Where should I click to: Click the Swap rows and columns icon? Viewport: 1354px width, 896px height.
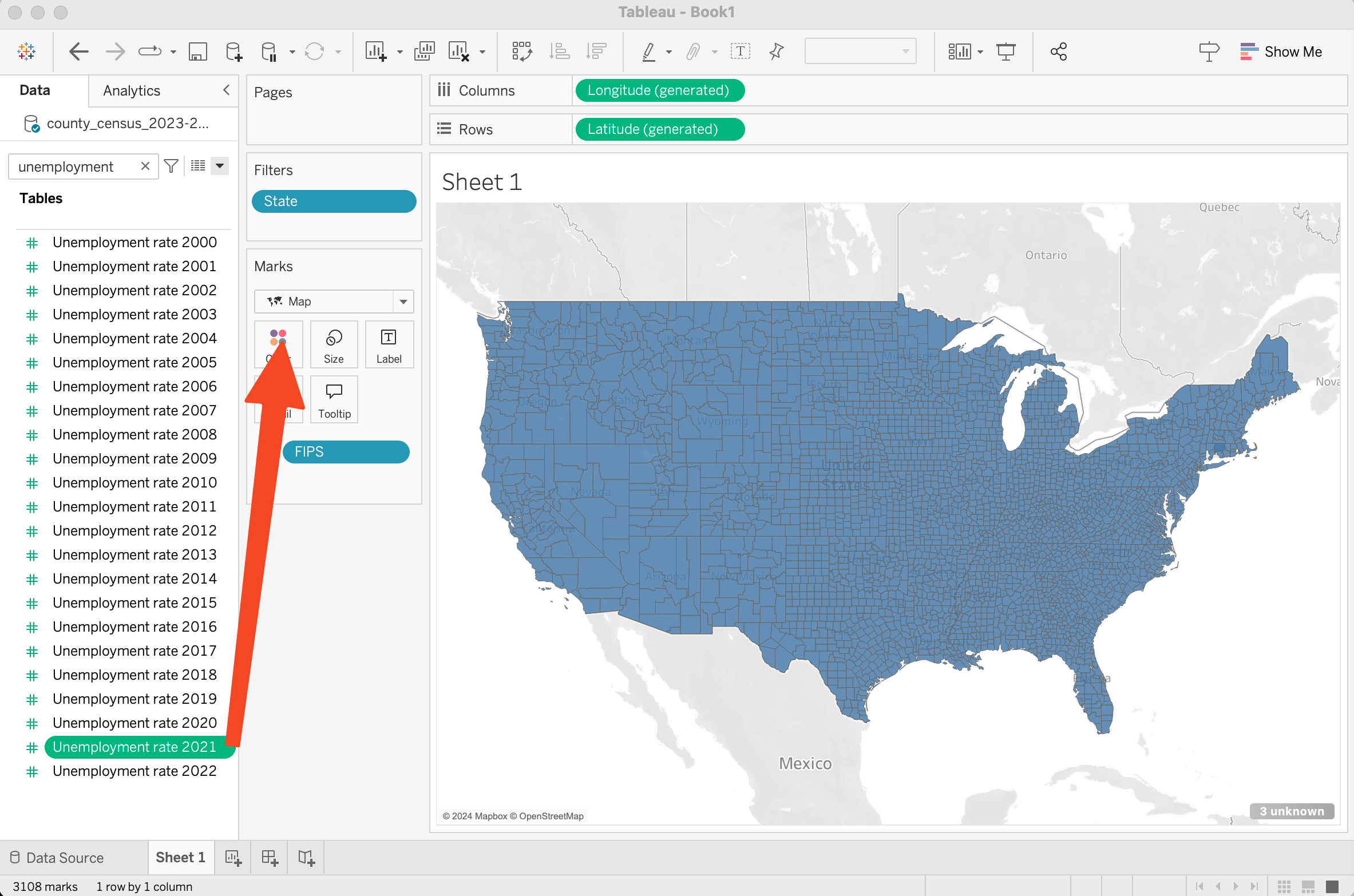[521, 52]
